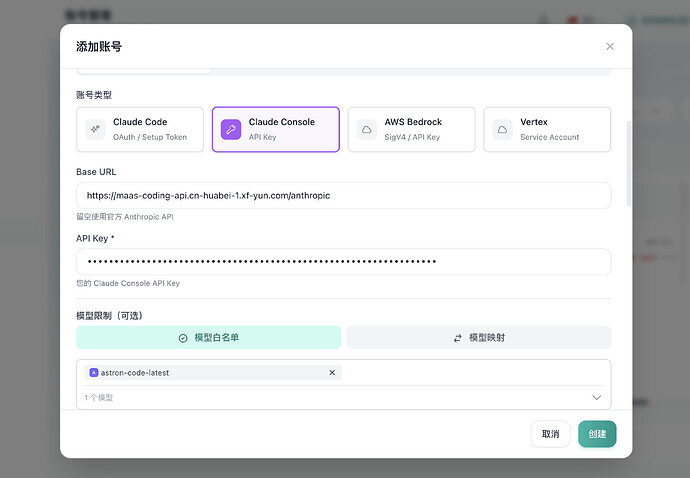Select the Claude Console account type card

point(275,129)
